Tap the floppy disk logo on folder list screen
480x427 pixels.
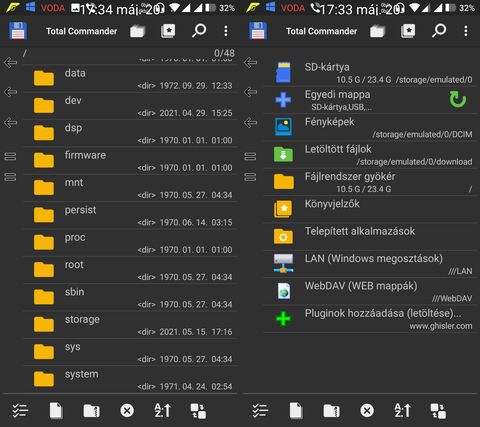18,31
